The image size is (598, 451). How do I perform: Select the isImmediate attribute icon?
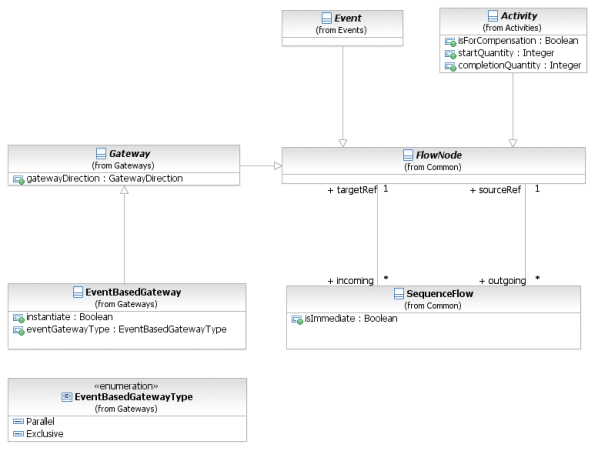pos(297,319)
